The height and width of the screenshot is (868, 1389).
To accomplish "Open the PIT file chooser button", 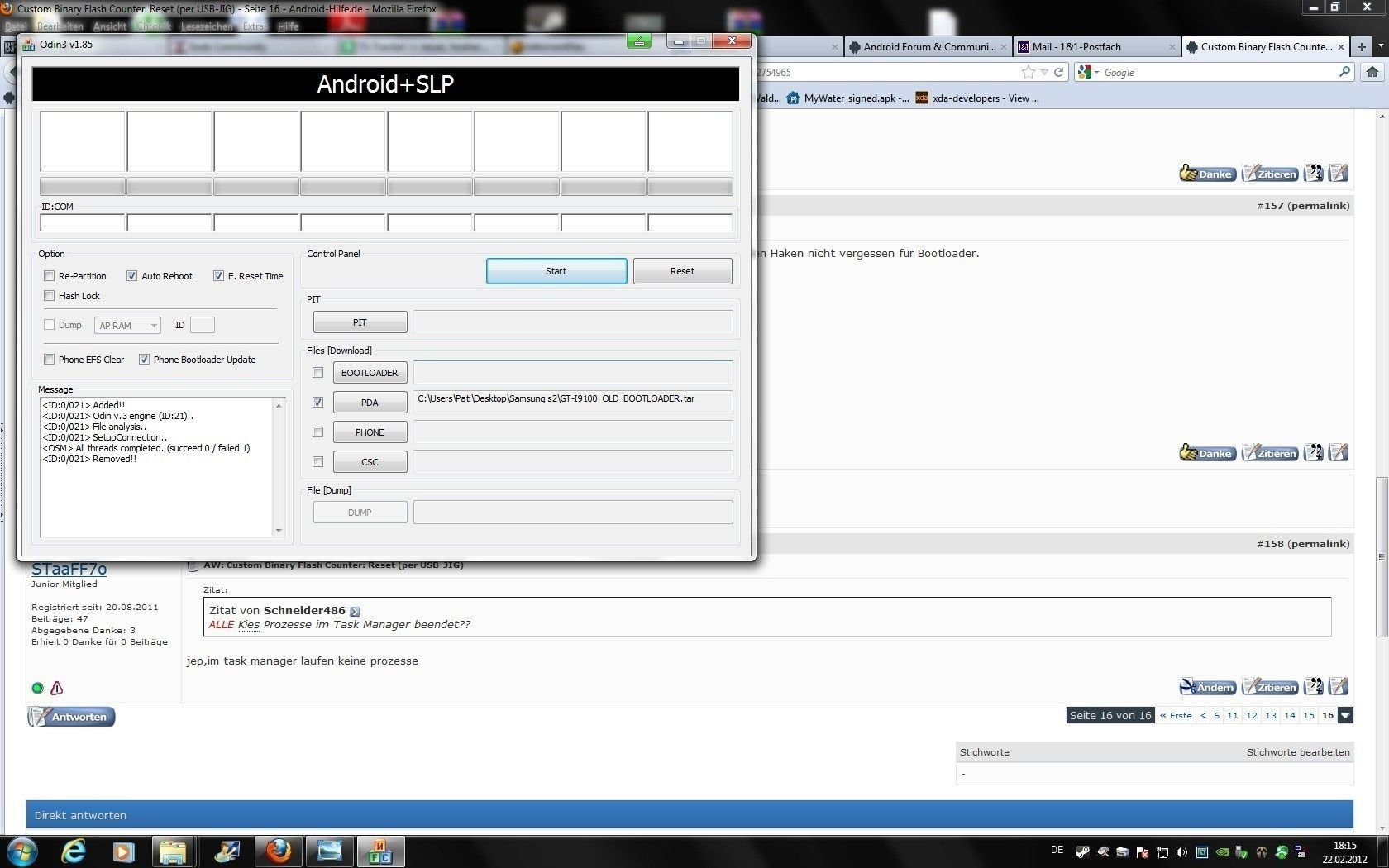I will [360, 322].
